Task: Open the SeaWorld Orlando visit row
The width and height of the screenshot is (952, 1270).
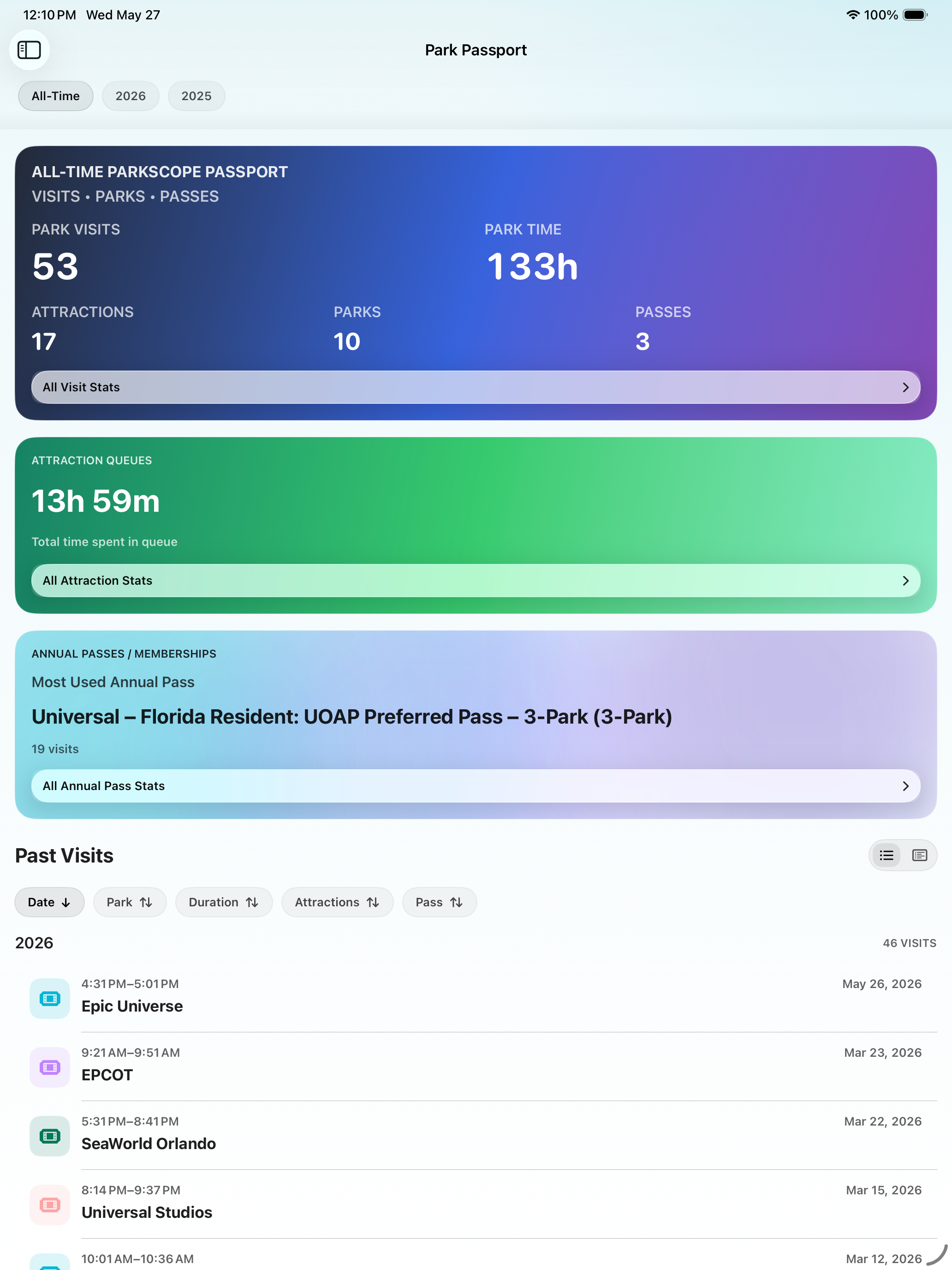Action: pyautogui.click(x=476, y=1136)
